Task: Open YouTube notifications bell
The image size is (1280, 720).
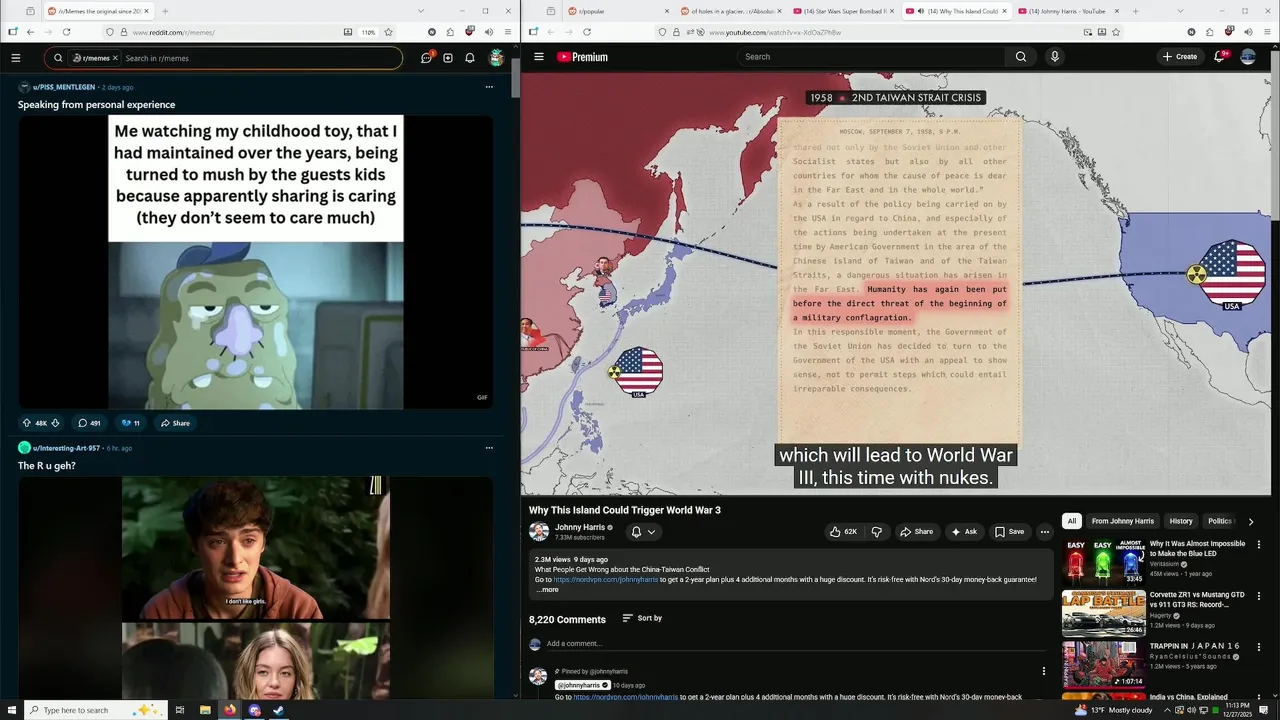Action: tap(1219, 57)
